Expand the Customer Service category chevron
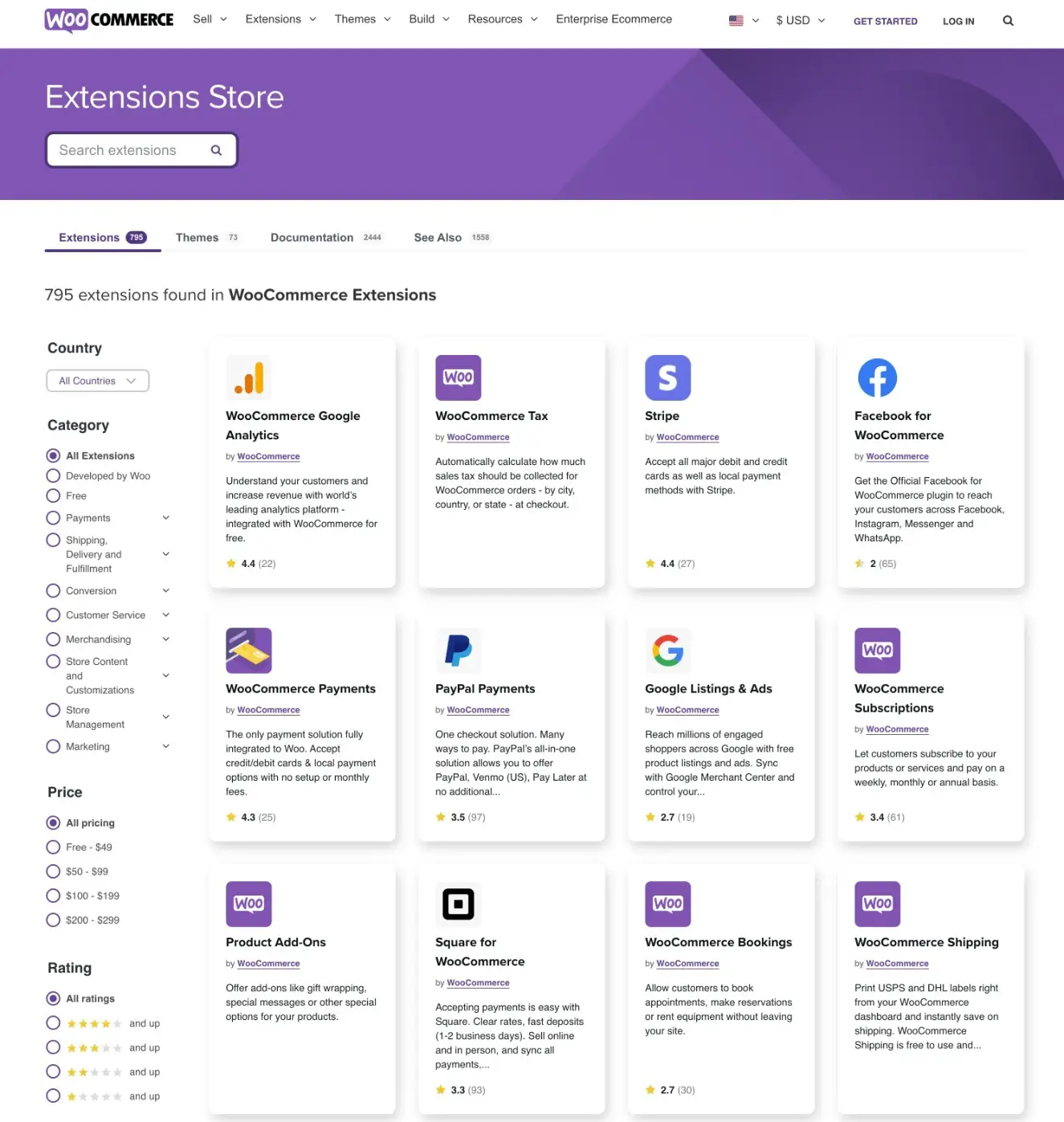Screen dimensions: 1064x1122 (x=166, y=615)
